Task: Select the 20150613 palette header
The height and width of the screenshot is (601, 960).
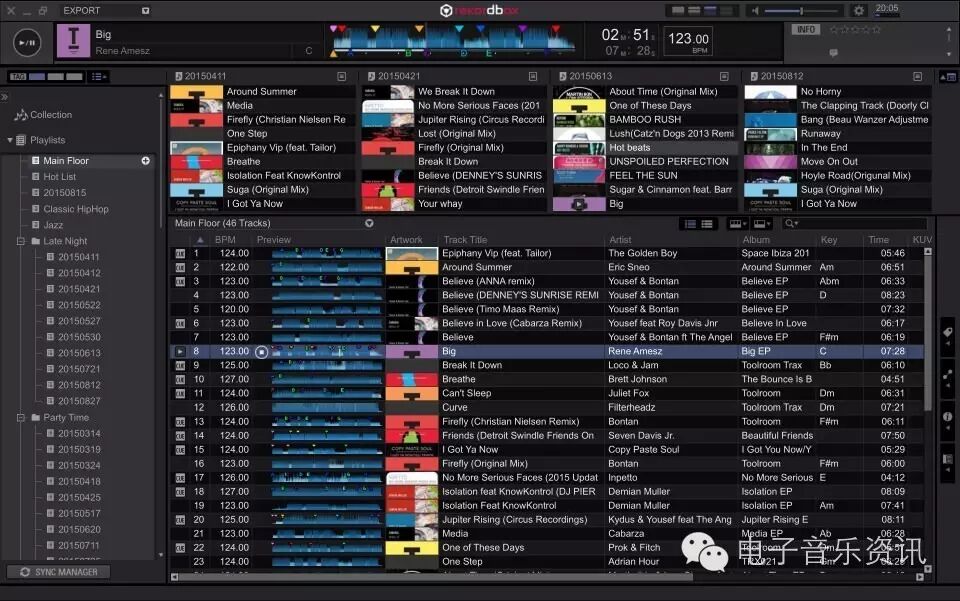Action: [x=590, y=76]
